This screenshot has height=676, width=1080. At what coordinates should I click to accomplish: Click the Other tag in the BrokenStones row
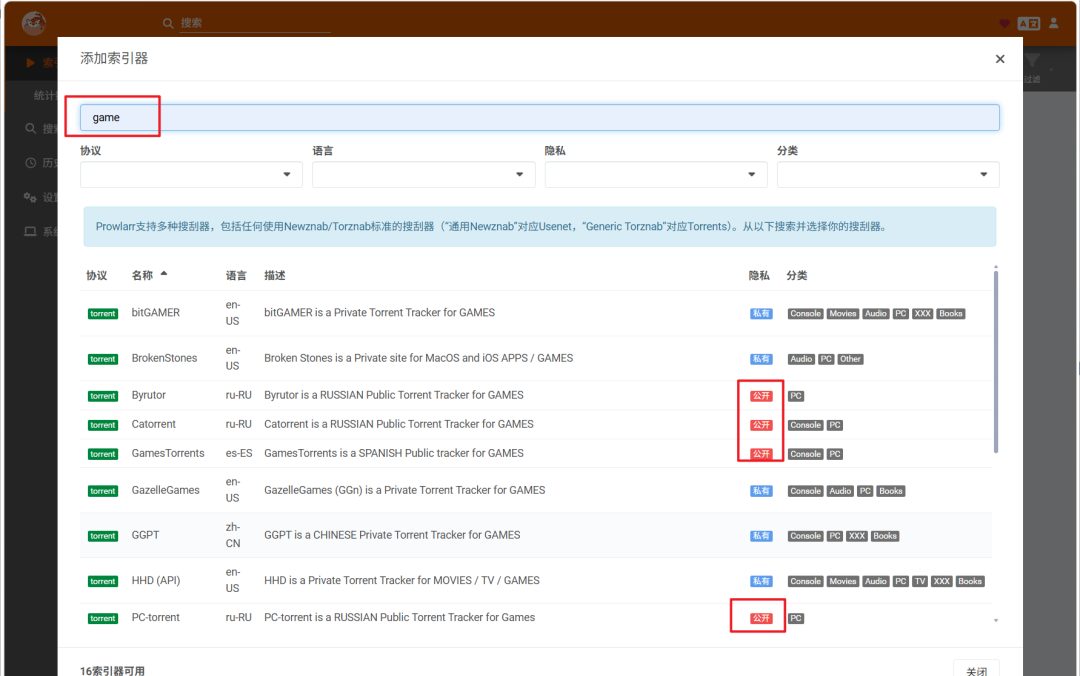coord(850,359)
